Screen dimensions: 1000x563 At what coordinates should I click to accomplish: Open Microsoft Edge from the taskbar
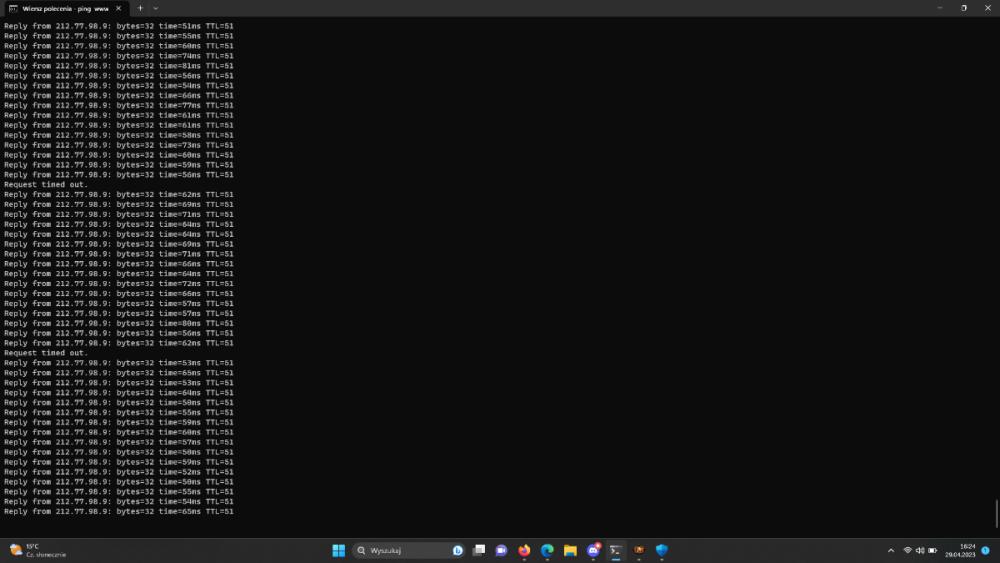click(547, 550)
